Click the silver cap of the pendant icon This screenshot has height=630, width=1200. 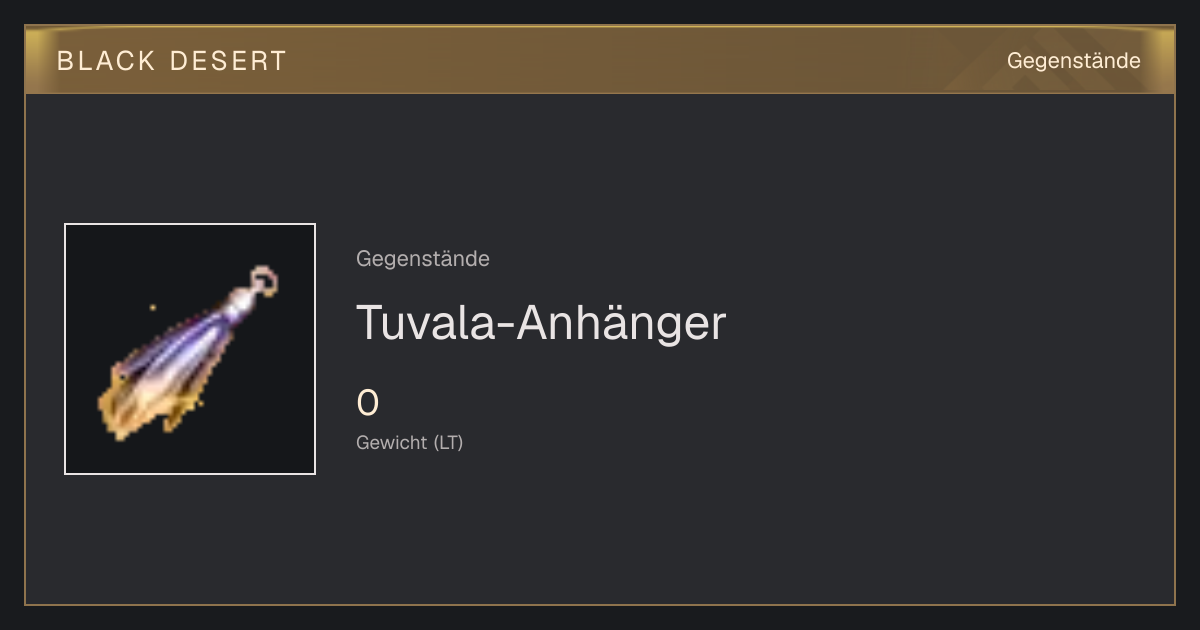[x=241, y=303]
